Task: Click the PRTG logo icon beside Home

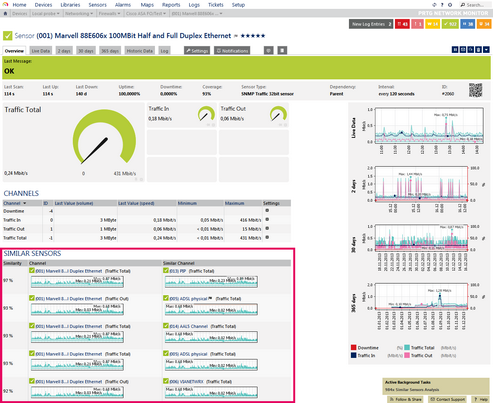Action: tap(5, 4)
